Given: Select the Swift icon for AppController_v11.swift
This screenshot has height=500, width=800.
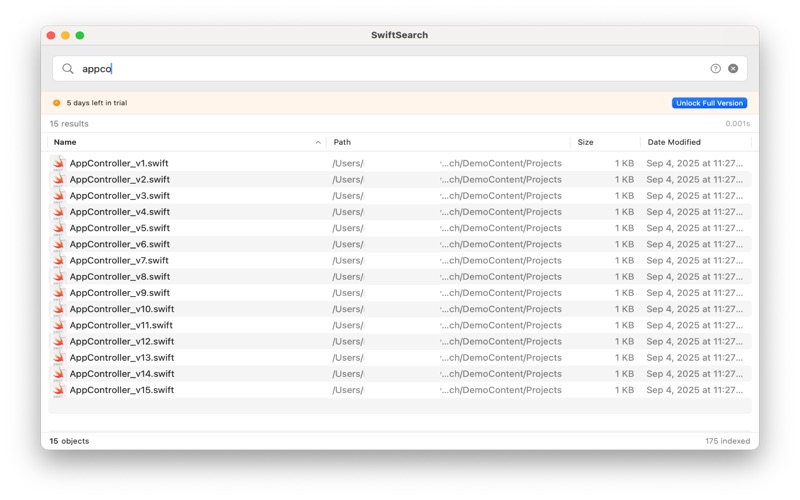Looking at the screenshot, I should (59, 325).
